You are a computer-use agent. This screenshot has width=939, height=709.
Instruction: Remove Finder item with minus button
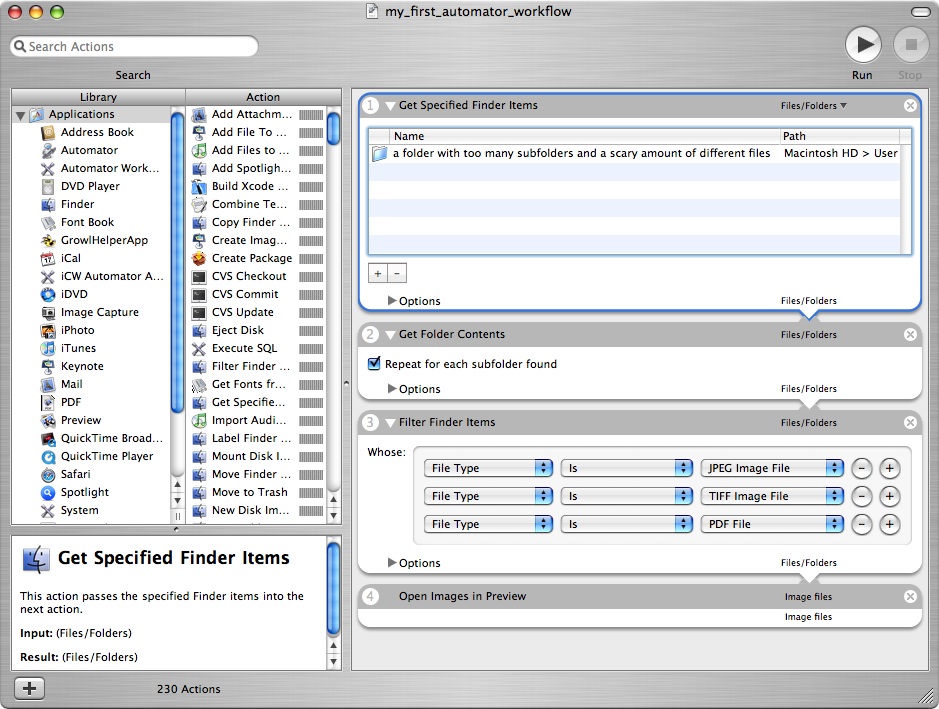[x=397, y=273]
